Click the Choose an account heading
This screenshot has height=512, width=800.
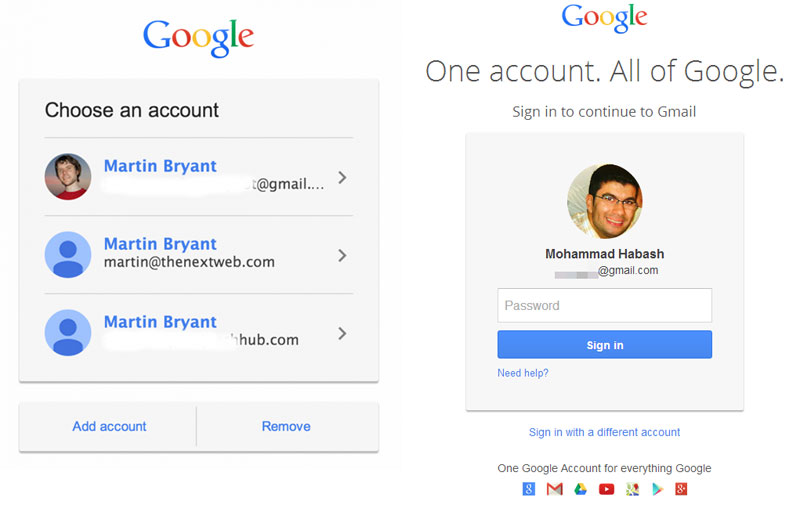pos(132,110)
